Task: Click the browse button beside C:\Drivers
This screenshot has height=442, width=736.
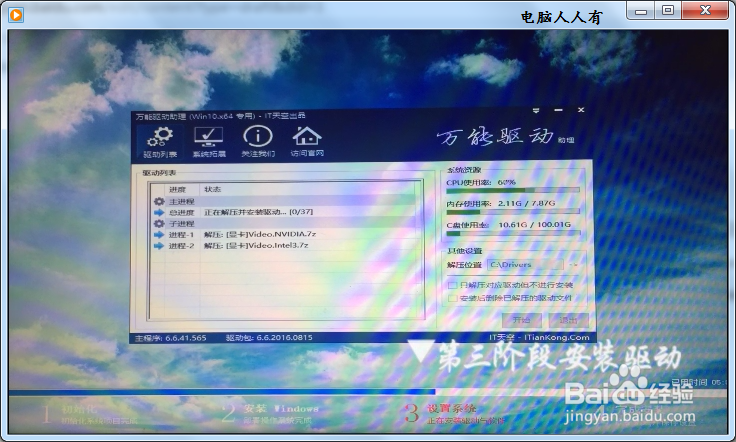Action: [573, 265]
